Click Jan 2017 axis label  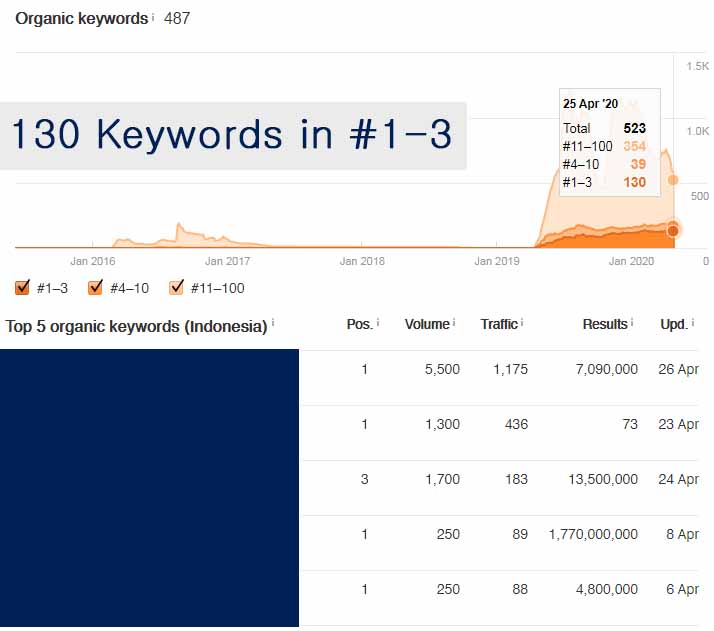click(227, 261)
